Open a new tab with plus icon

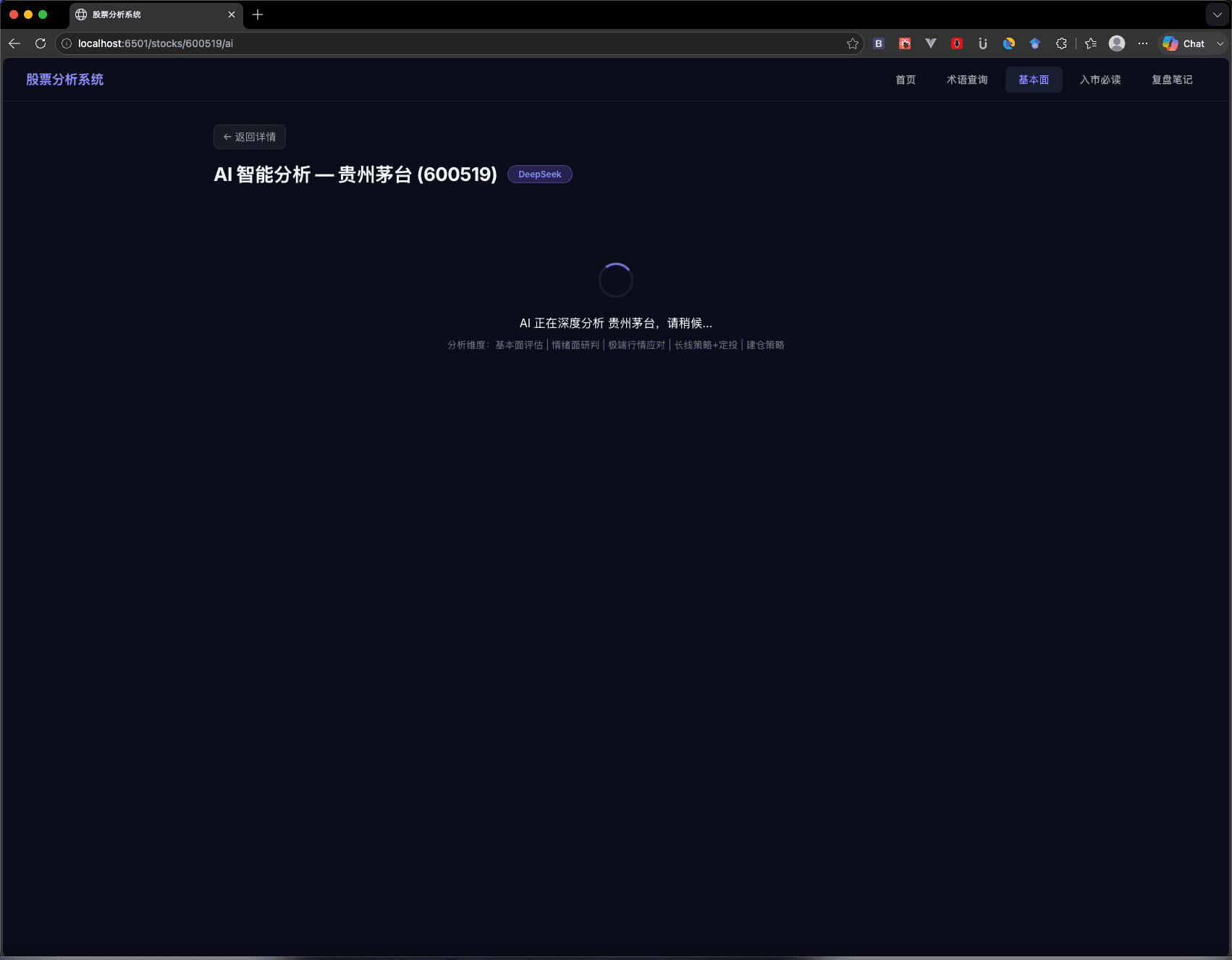coord(258,14)
